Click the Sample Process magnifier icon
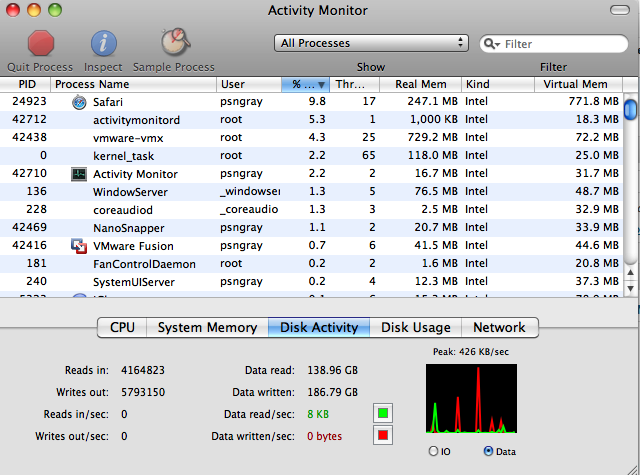Image resolution: width=640 pixels, height=475 pixels. click(x=175, y=42)
